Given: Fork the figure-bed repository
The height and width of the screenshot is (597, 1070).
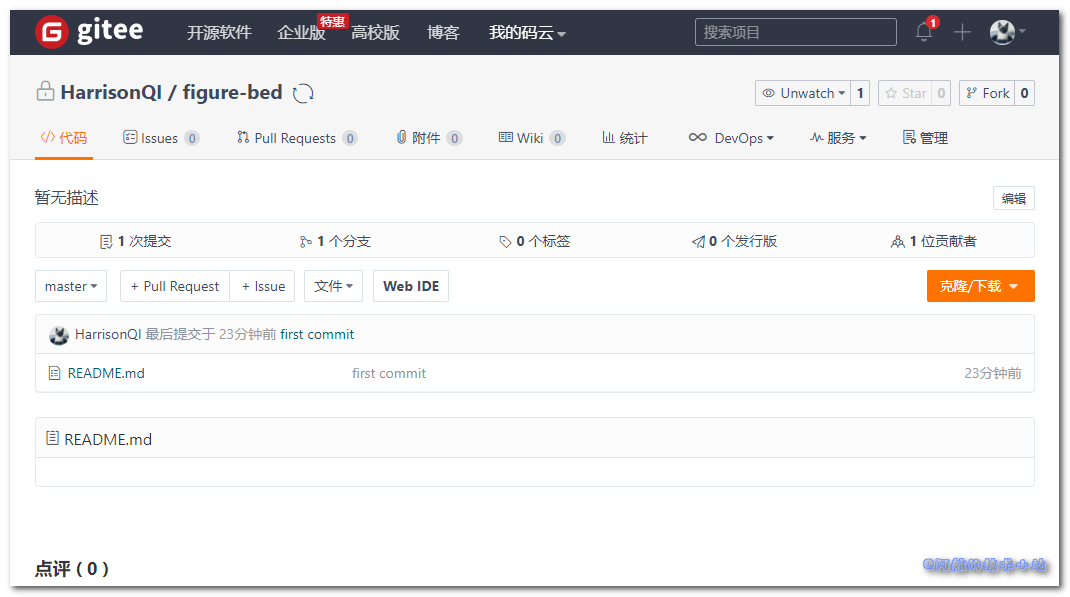Looking at the screenshot, I should [x=986, y=93].
